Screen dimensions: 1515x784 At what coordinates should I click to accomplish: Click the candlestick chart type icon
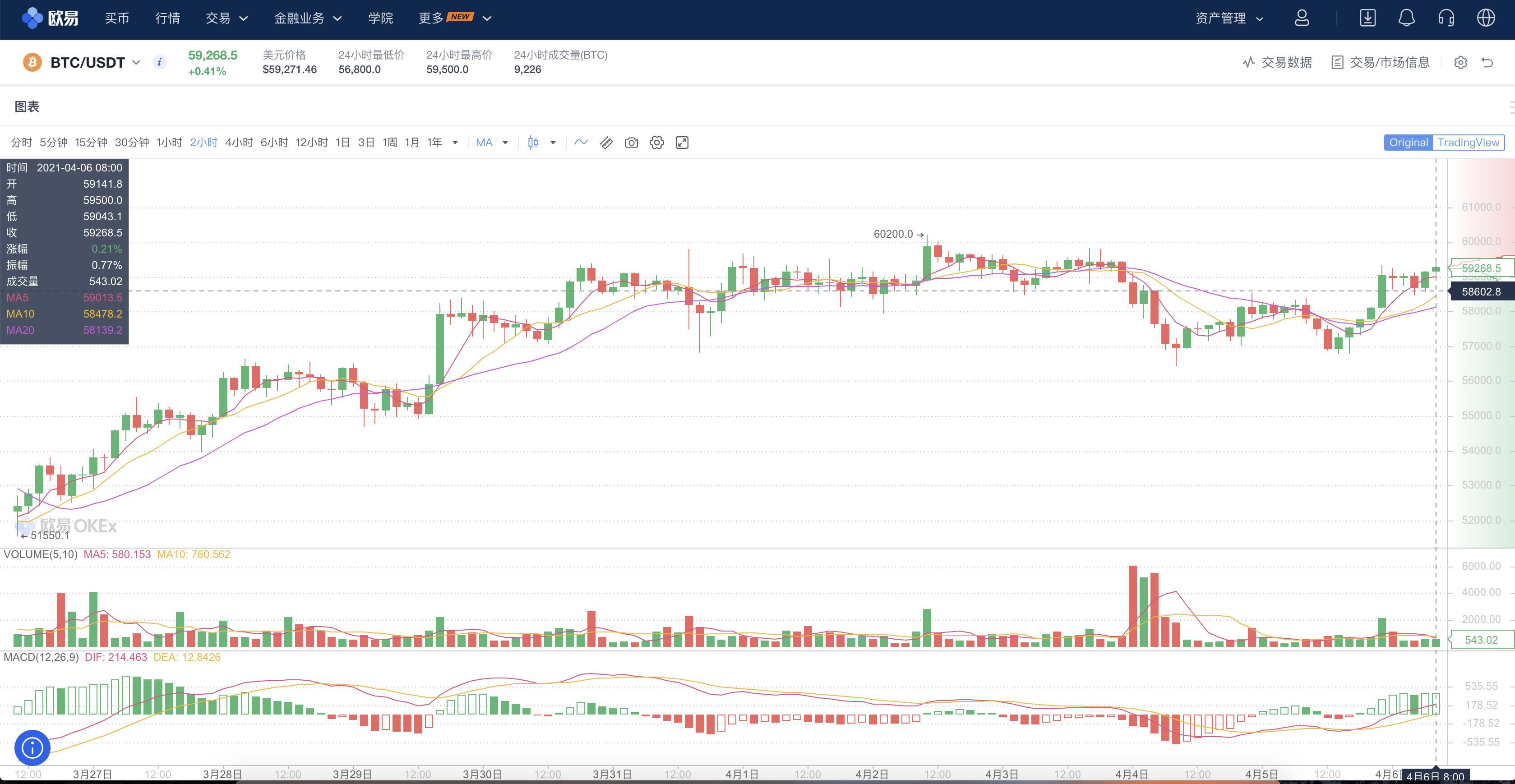point(533,143)
